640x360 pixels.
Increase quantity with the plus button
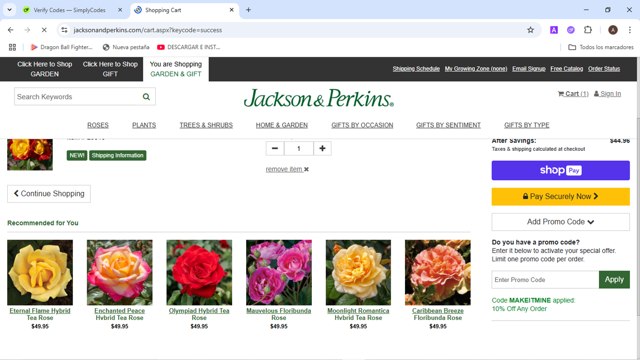(x=322, y=148)
